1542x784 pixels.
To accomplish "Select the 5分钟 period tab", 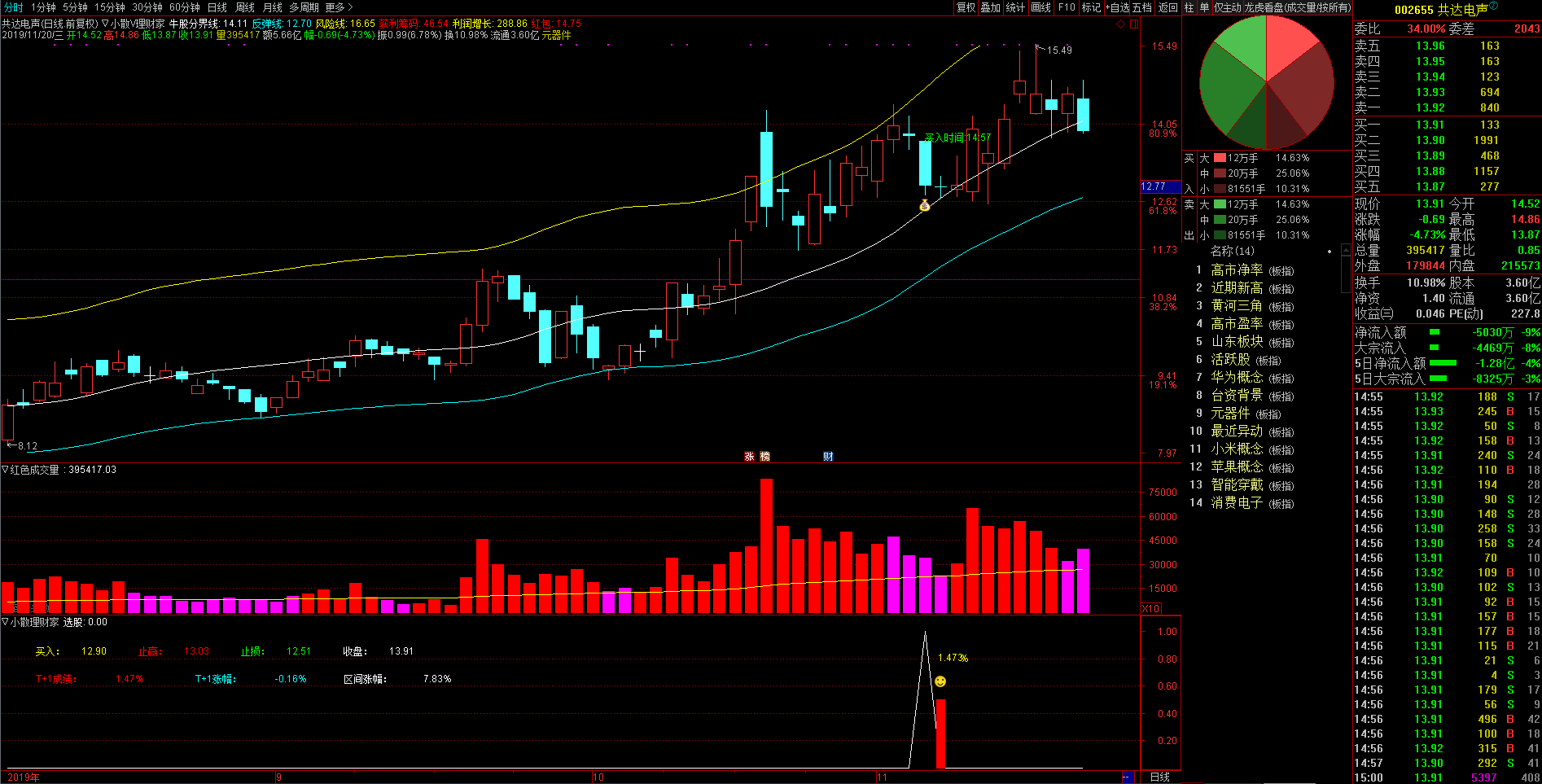I will click(75, 7).
